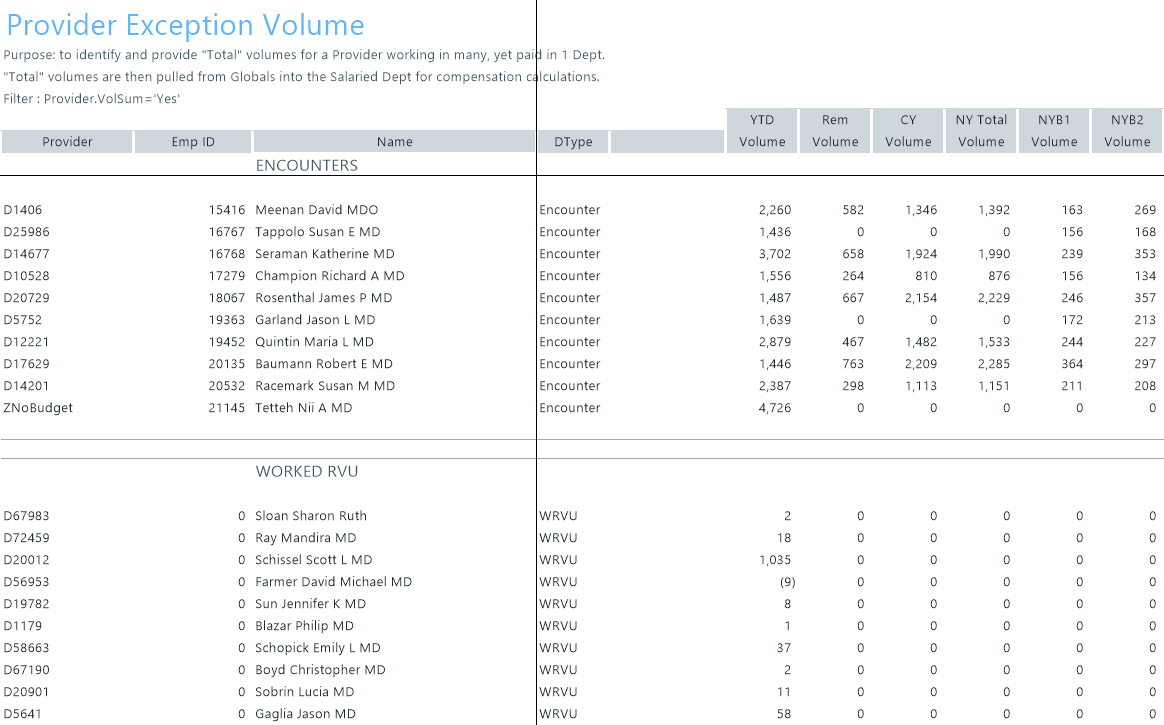
Task: Click the NYB2 Volume column header
Action: click(1127, 131)
